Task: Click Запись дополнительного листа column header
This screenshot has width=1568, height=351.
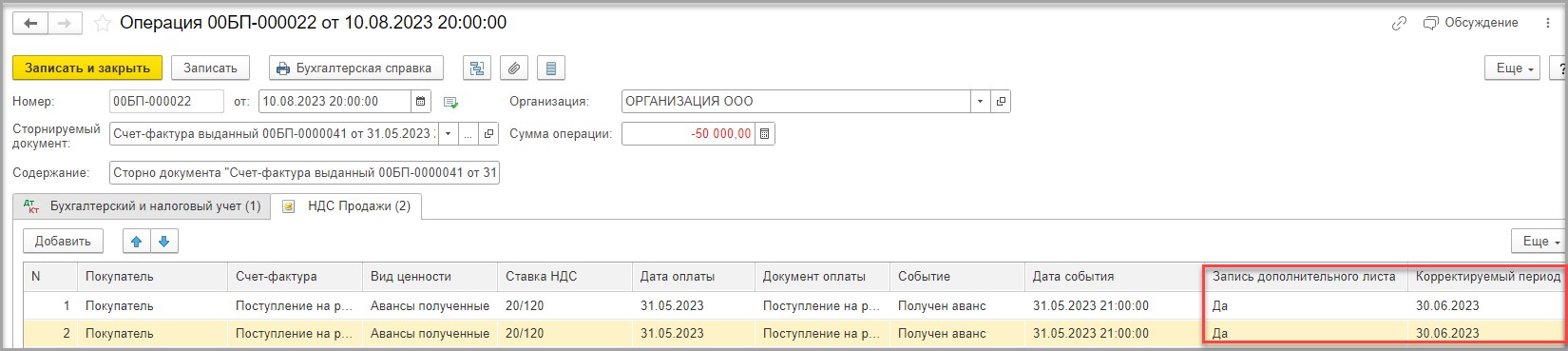Action: coord(1306,277)
